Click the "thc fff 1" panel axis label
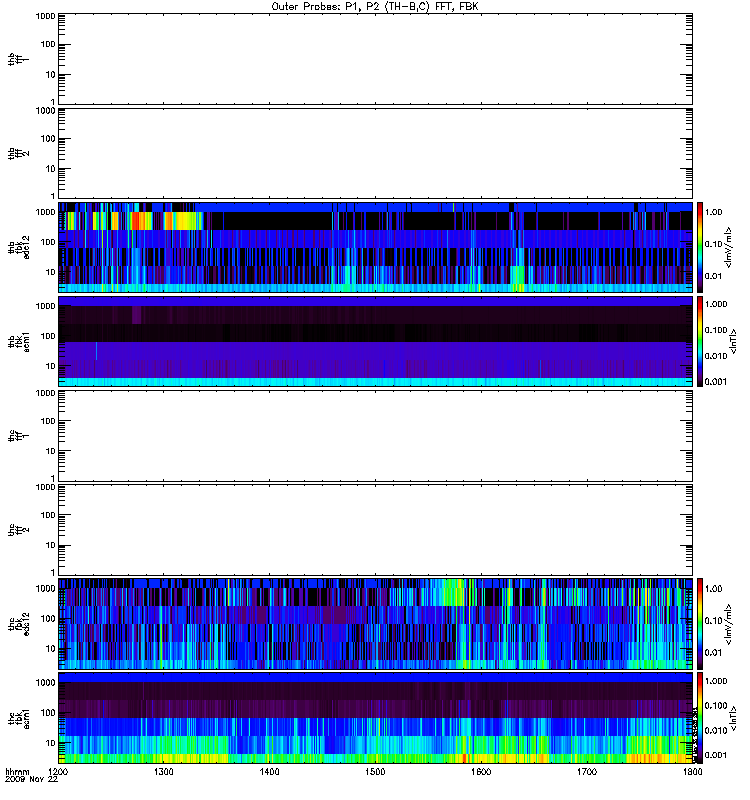The image size is (750, 800). click(18, 436)
